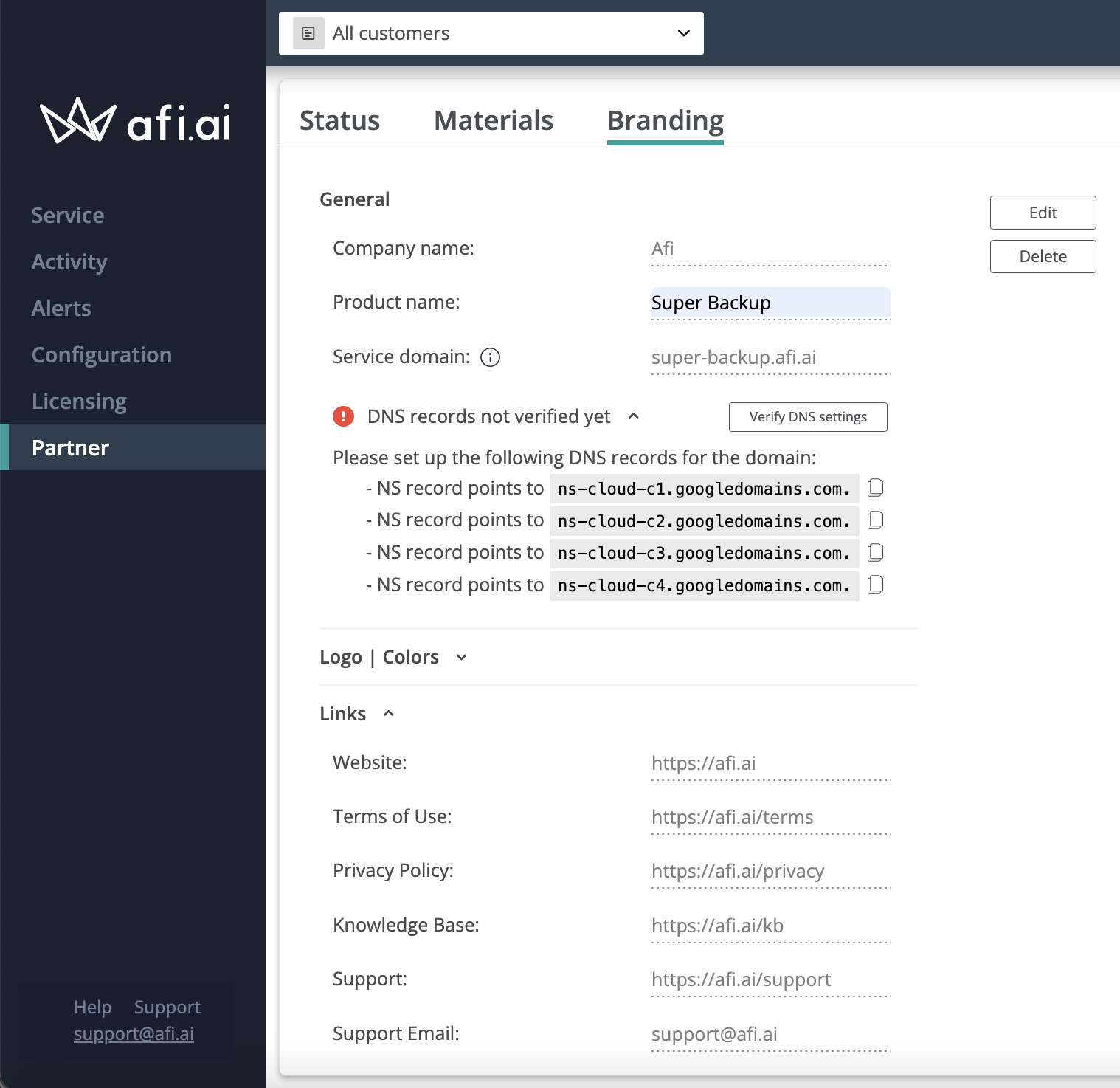
Task: Open Alerts in the sidebar
Action: [61, 309]
